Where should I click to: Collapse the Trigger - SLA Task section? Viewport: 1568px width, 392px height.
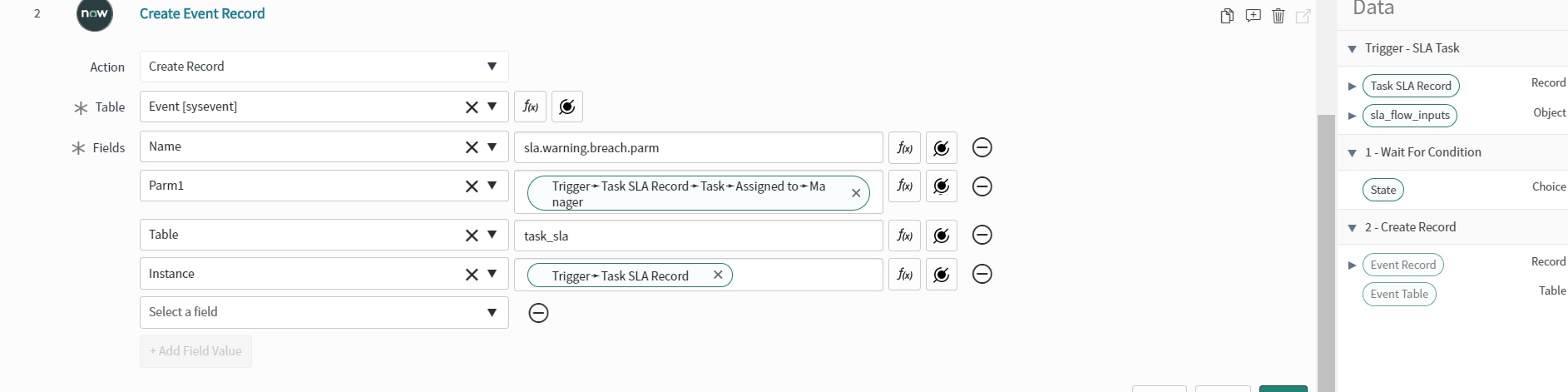click(x=1352, y=49)
